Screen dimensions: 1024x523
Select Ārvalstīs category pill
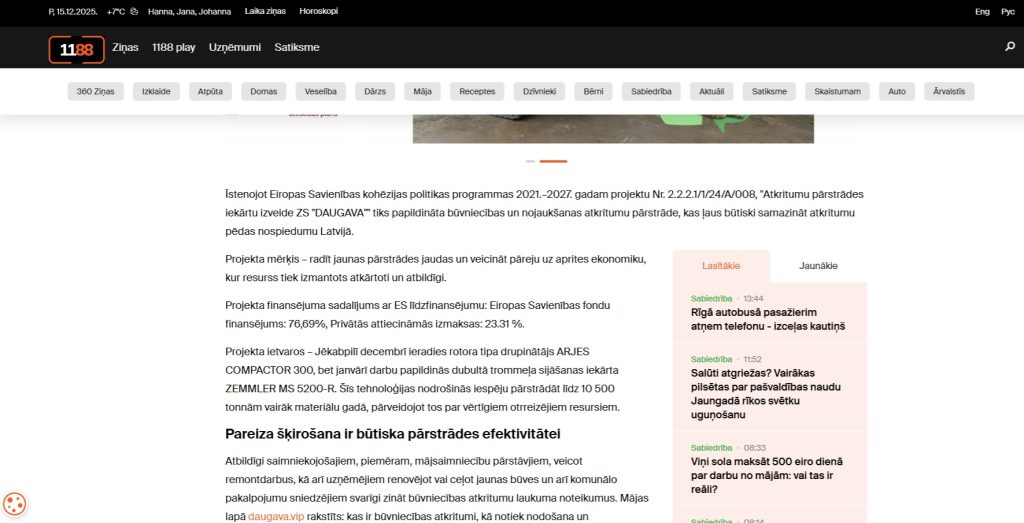click(x=949, y=91)
